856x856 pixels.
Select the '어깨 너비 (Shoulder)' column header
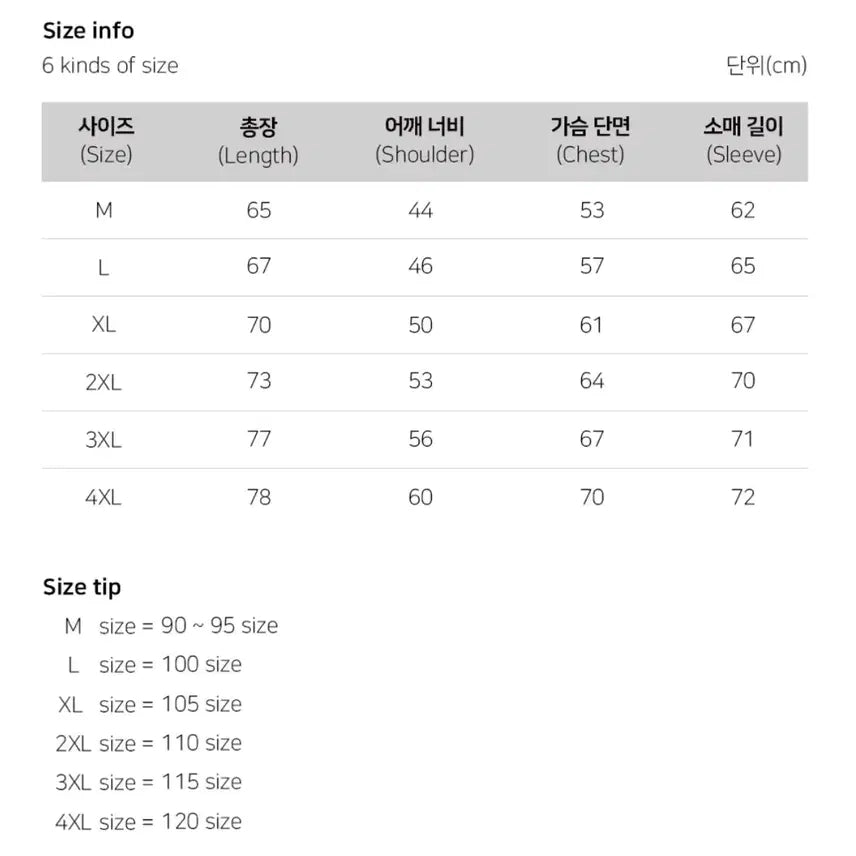tap(424, 141)
